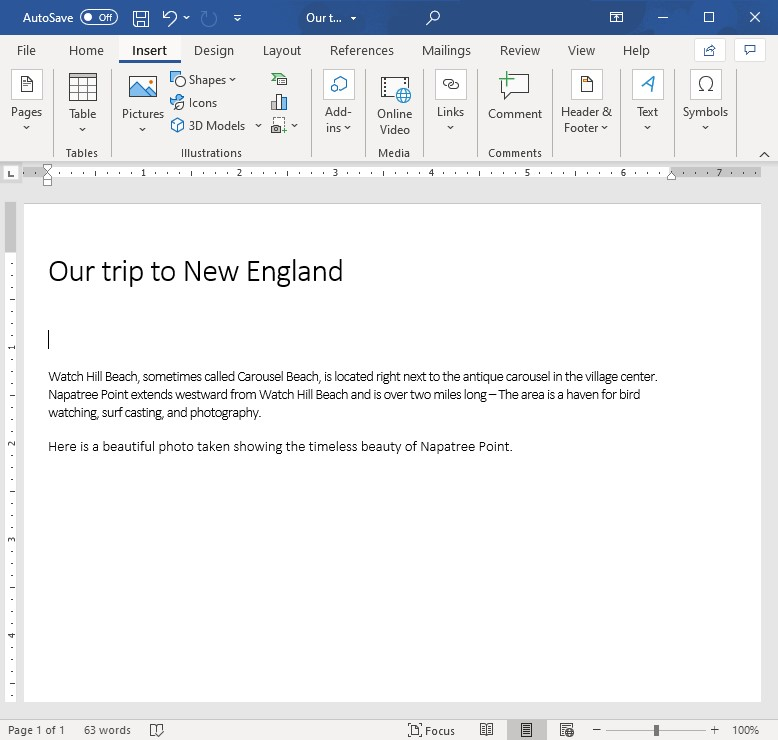Viewport: 778px width, 740px height.
Task: Open the Undo history dropdown arrow
Action: click(x=187, y=18)
